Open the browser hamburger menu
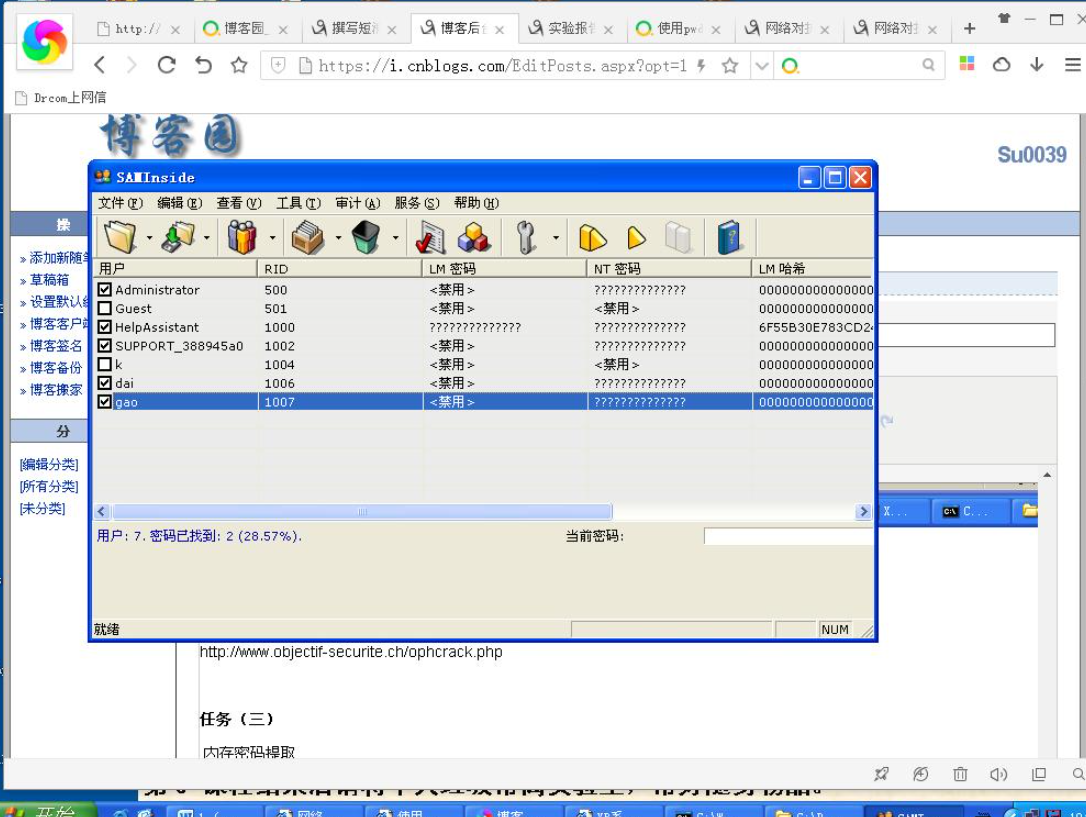This screenshot has width=1086, height=817. pyautogui.click(x=1072, y=65)
